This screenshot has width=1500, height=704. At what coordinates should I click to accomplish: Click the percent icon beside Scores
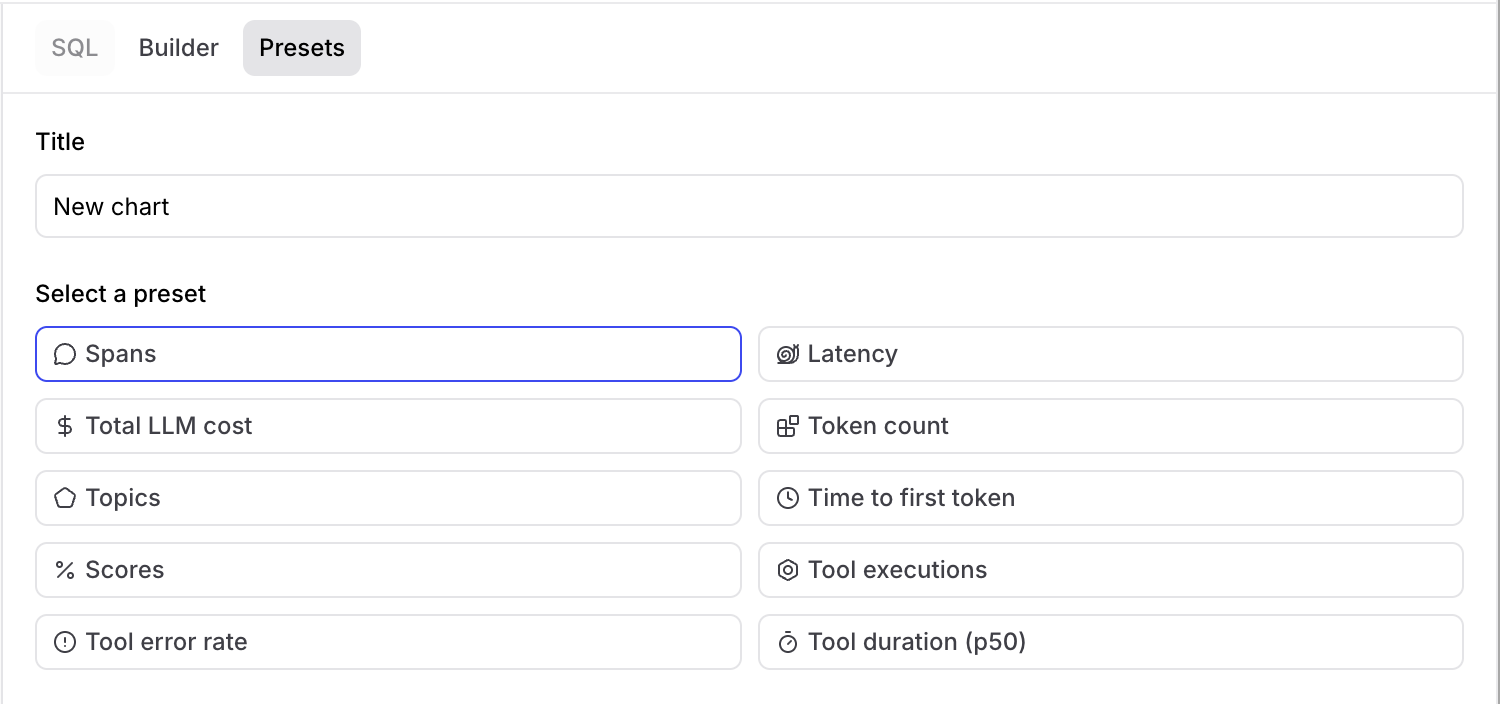point(65,570)
